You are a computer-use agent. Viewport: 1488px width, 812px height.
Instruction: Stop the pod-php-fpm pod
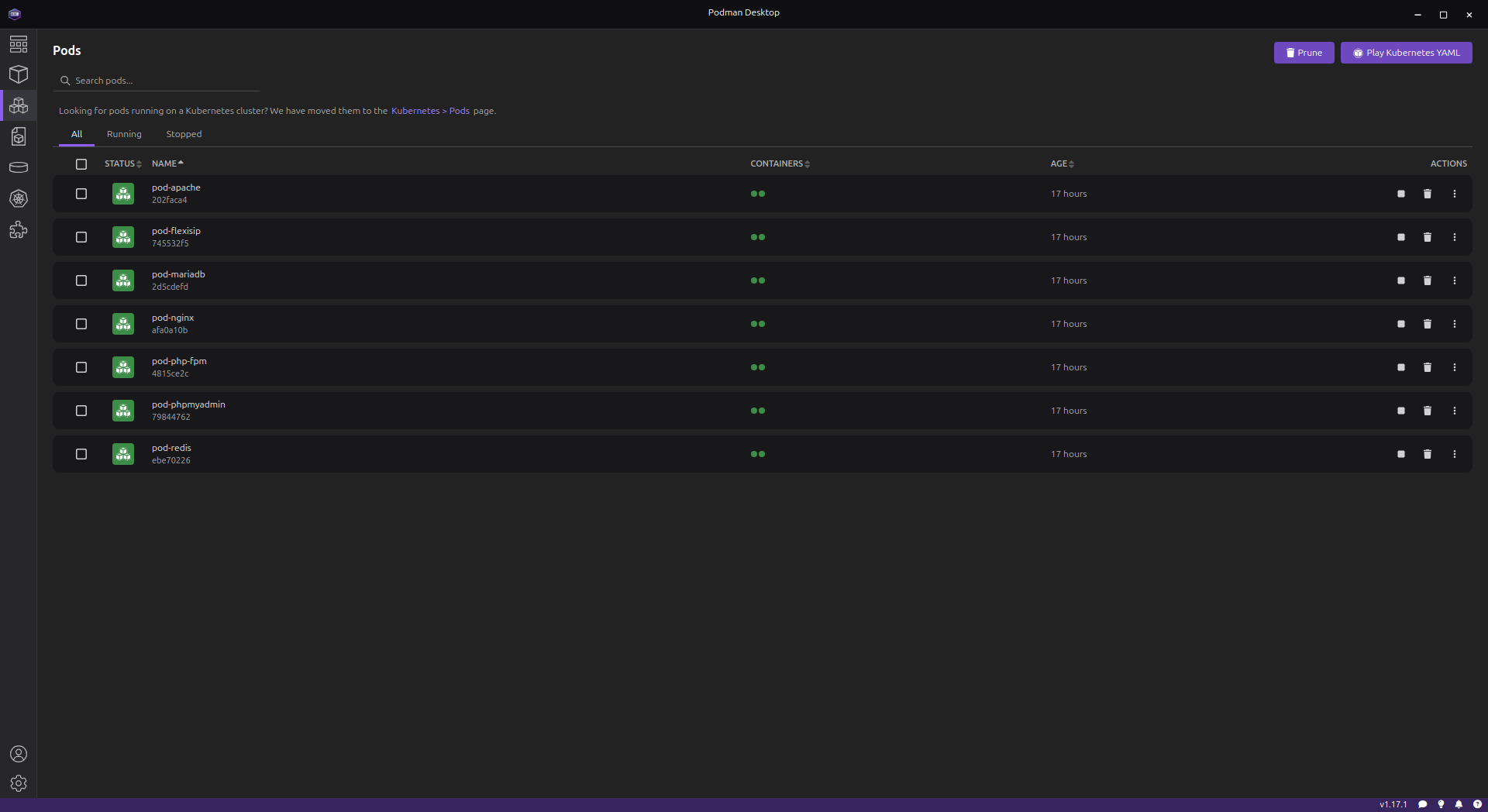(1400, 367)
